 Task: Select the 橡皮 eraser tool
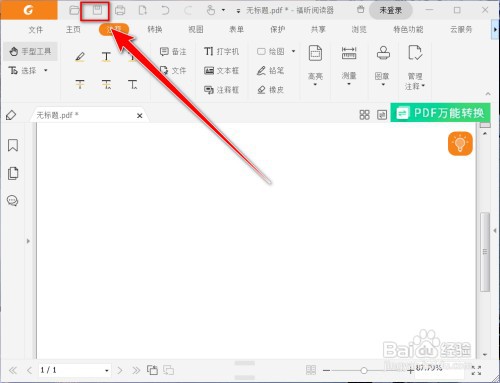[x=270, y=90]
